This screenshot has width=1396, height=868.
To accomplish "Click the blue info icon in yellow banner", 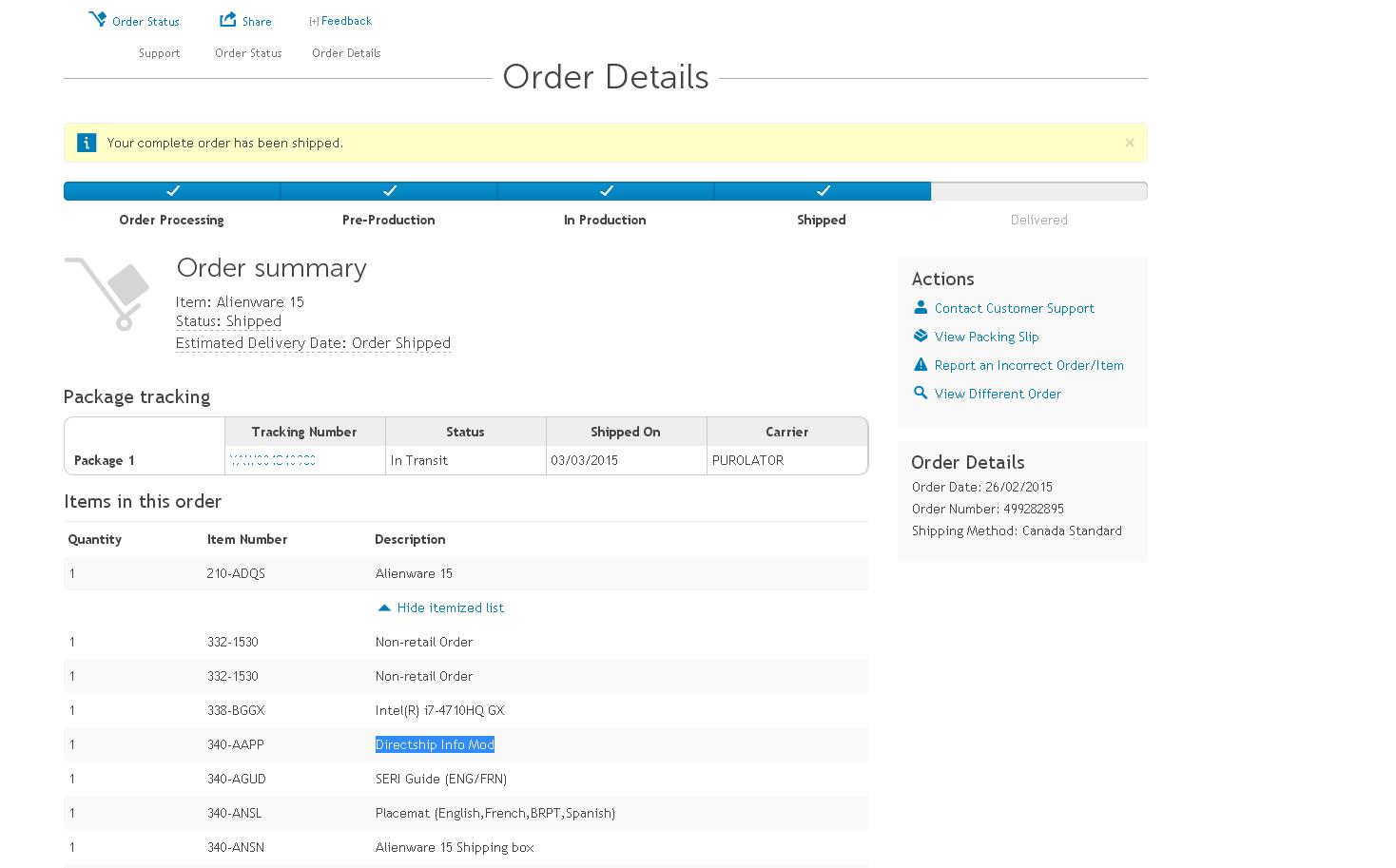I will [x=87, y=143].
